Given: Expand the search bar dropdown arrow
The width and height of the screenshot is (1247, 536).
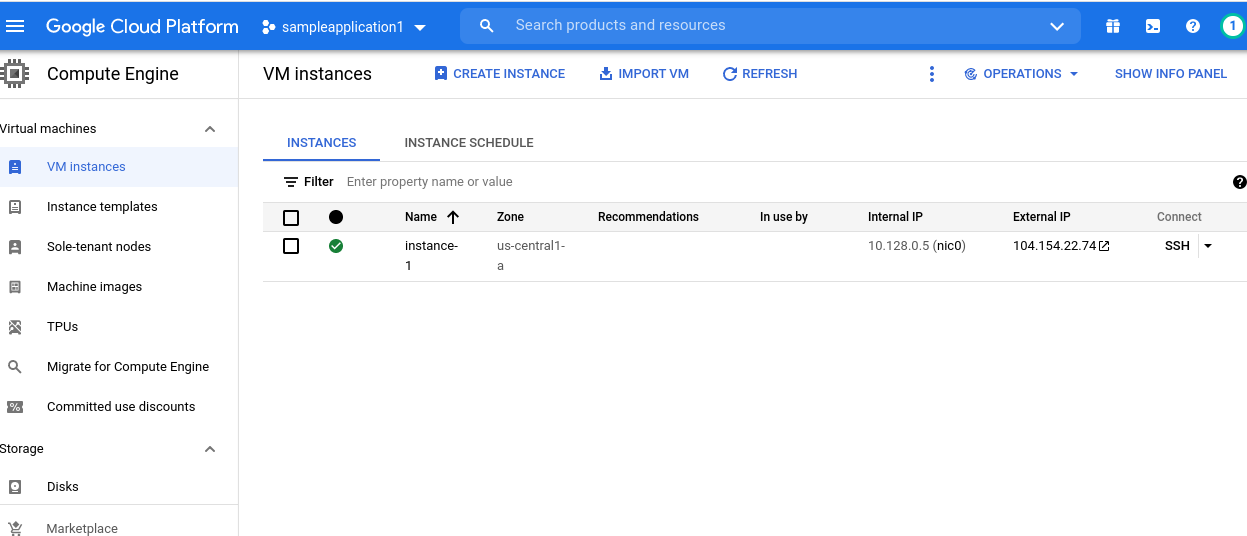Looking at the screenshot, I should 1057,26.
